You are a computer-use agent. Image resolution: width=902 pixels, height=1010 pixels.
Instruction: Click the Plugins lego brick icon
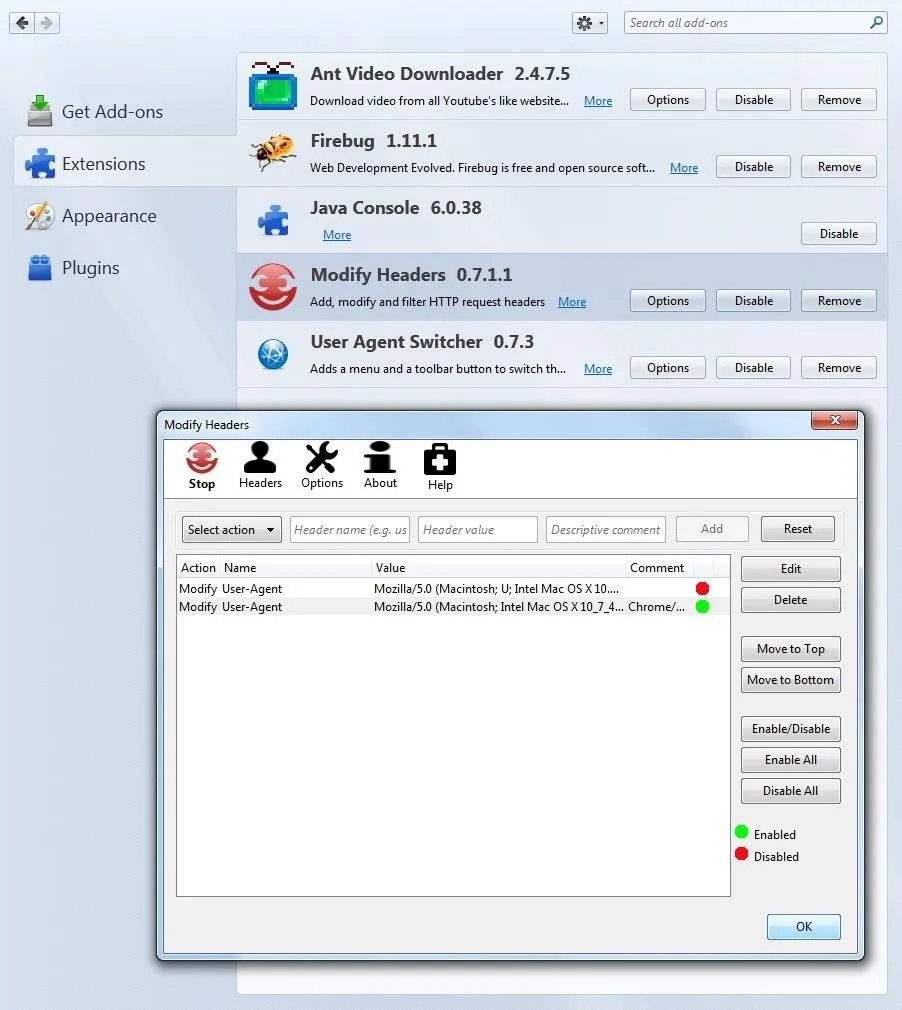point(40,267)
